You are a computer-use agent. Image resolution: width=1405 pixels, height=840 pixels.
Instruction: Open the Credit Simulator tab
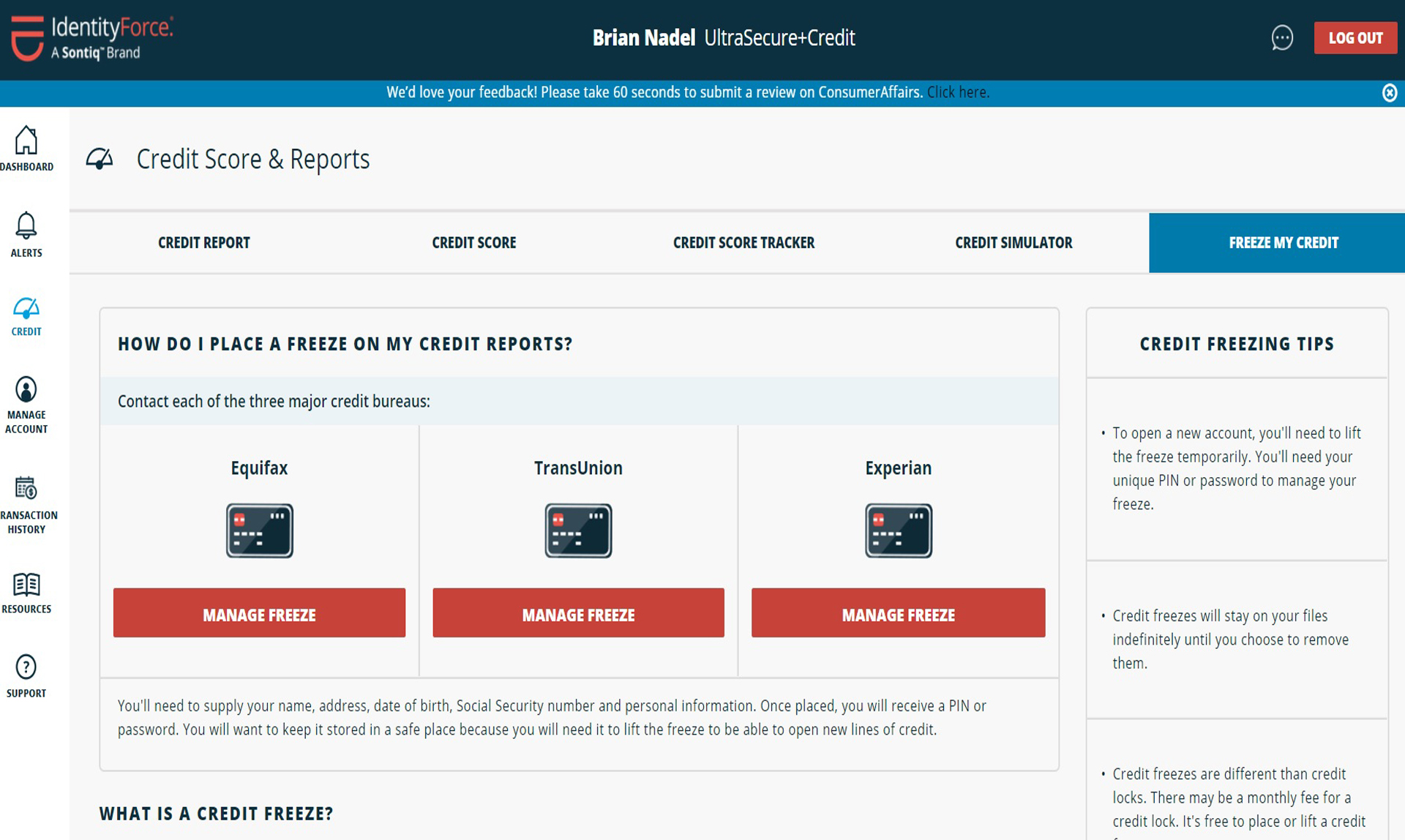1014,243
